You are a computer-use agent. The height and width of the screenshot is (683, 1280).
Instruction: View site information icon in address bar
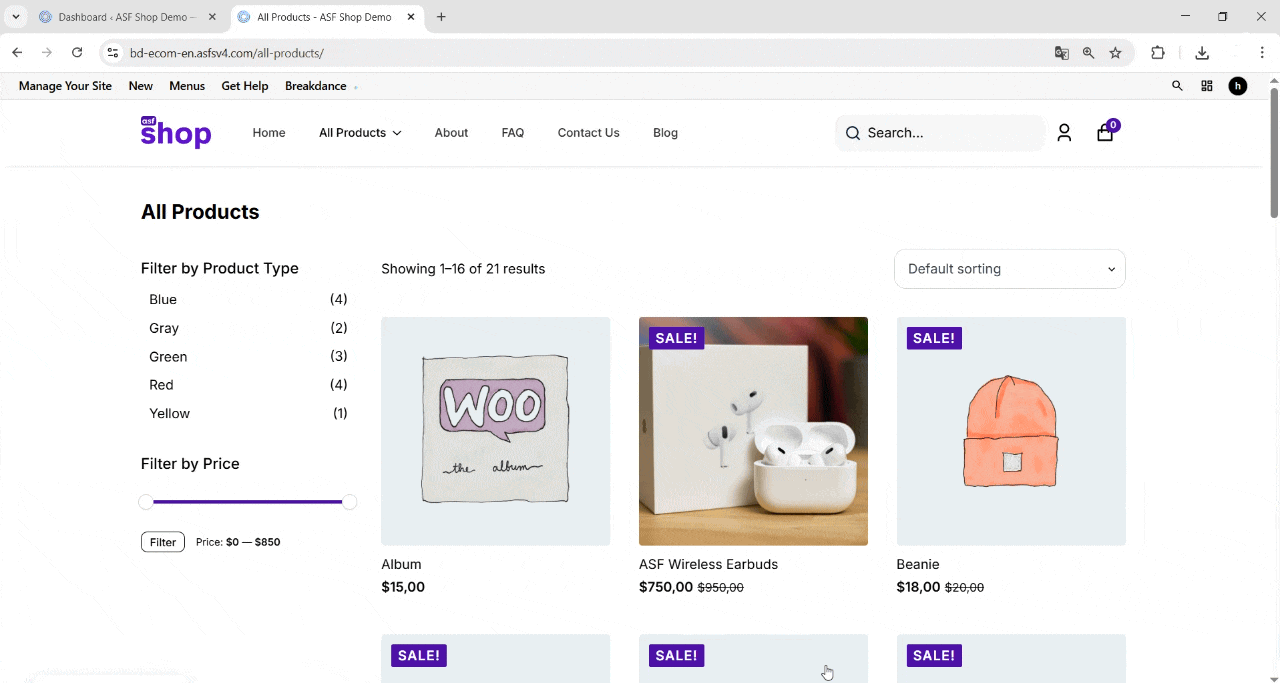point(112,53)
